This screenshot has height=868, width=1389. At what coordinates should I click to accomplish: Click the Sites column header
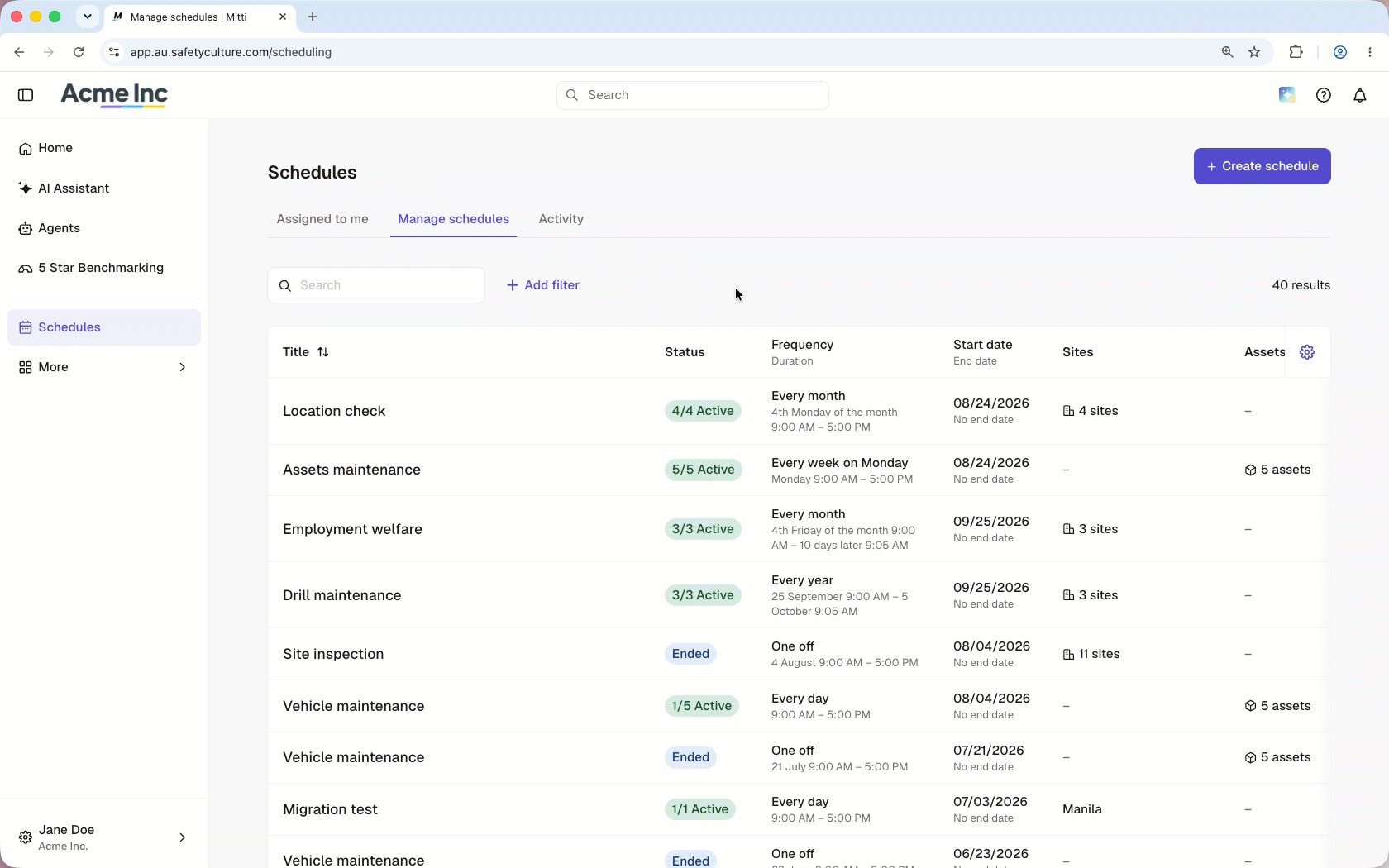[1077, 352]
